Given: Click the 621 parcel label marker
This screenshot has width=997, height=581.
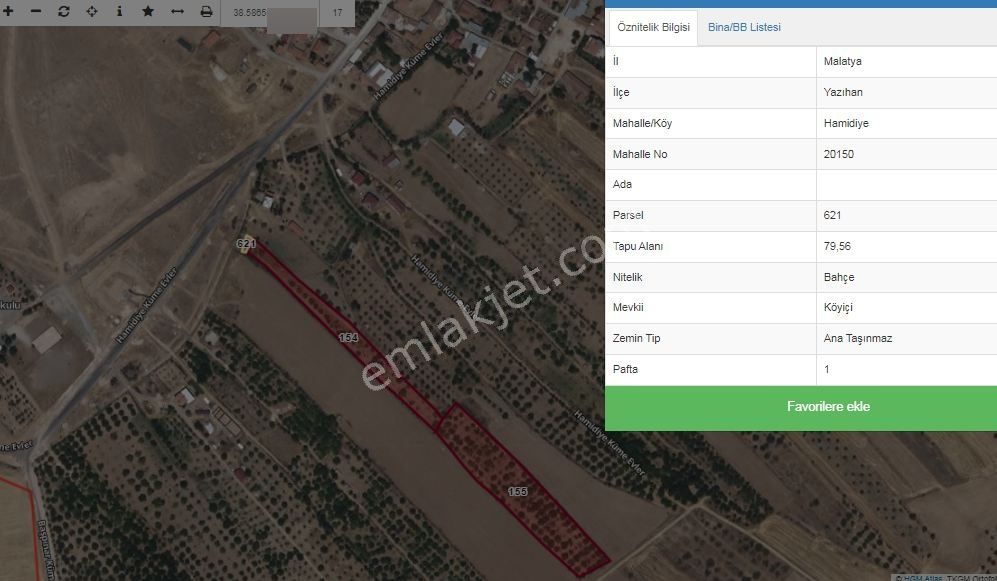Looking at the screenshot, I should (247, 244).
